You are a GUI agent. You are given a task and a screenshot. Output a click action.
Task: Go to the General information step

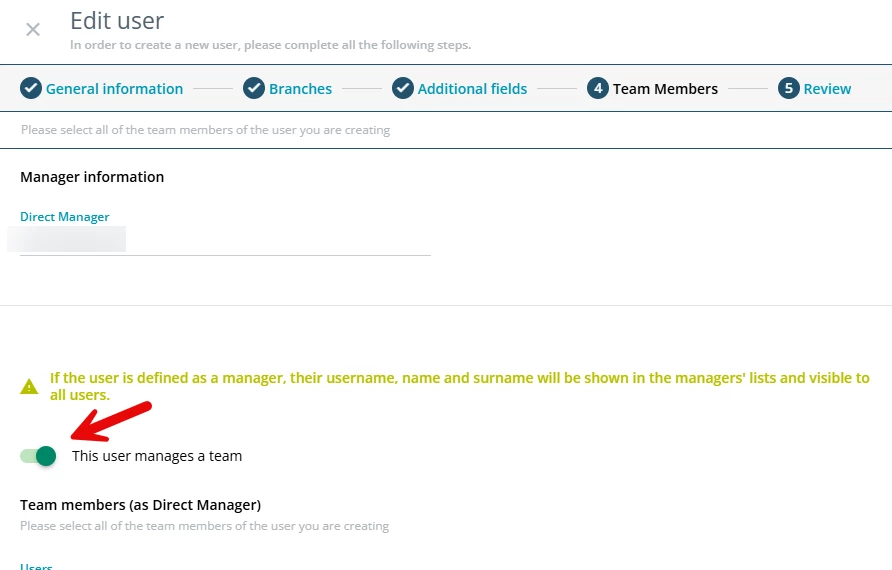click(x=114, y=89)
